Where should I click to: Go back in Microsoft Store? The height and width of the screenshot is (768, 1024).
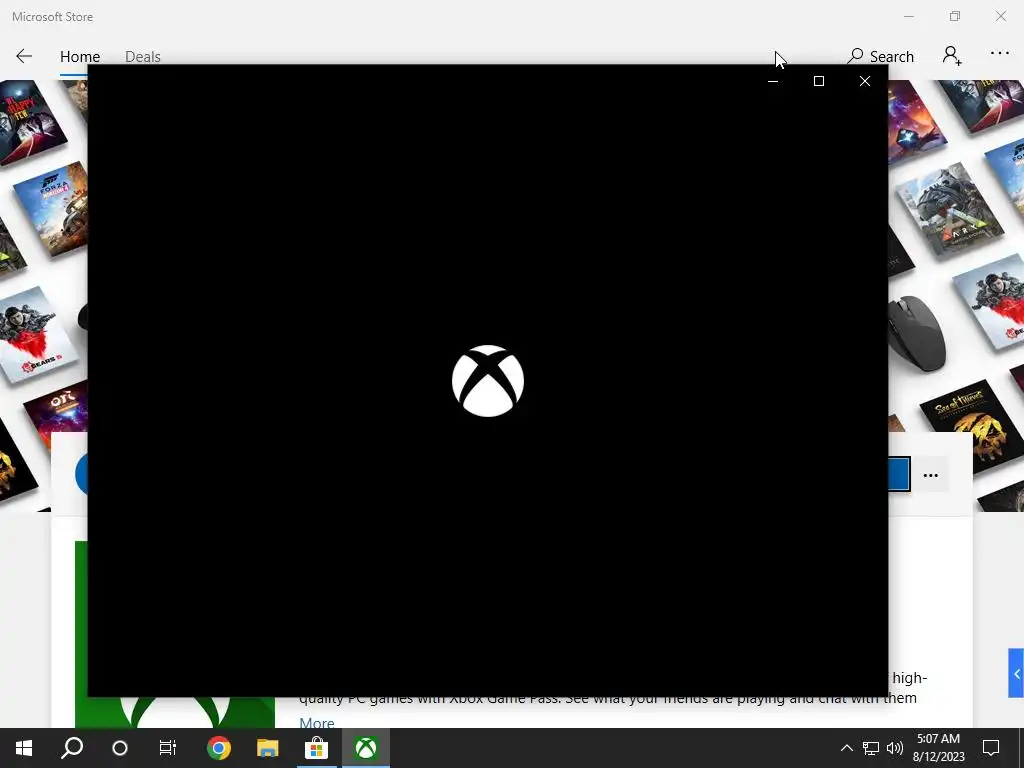pos(24,56)
